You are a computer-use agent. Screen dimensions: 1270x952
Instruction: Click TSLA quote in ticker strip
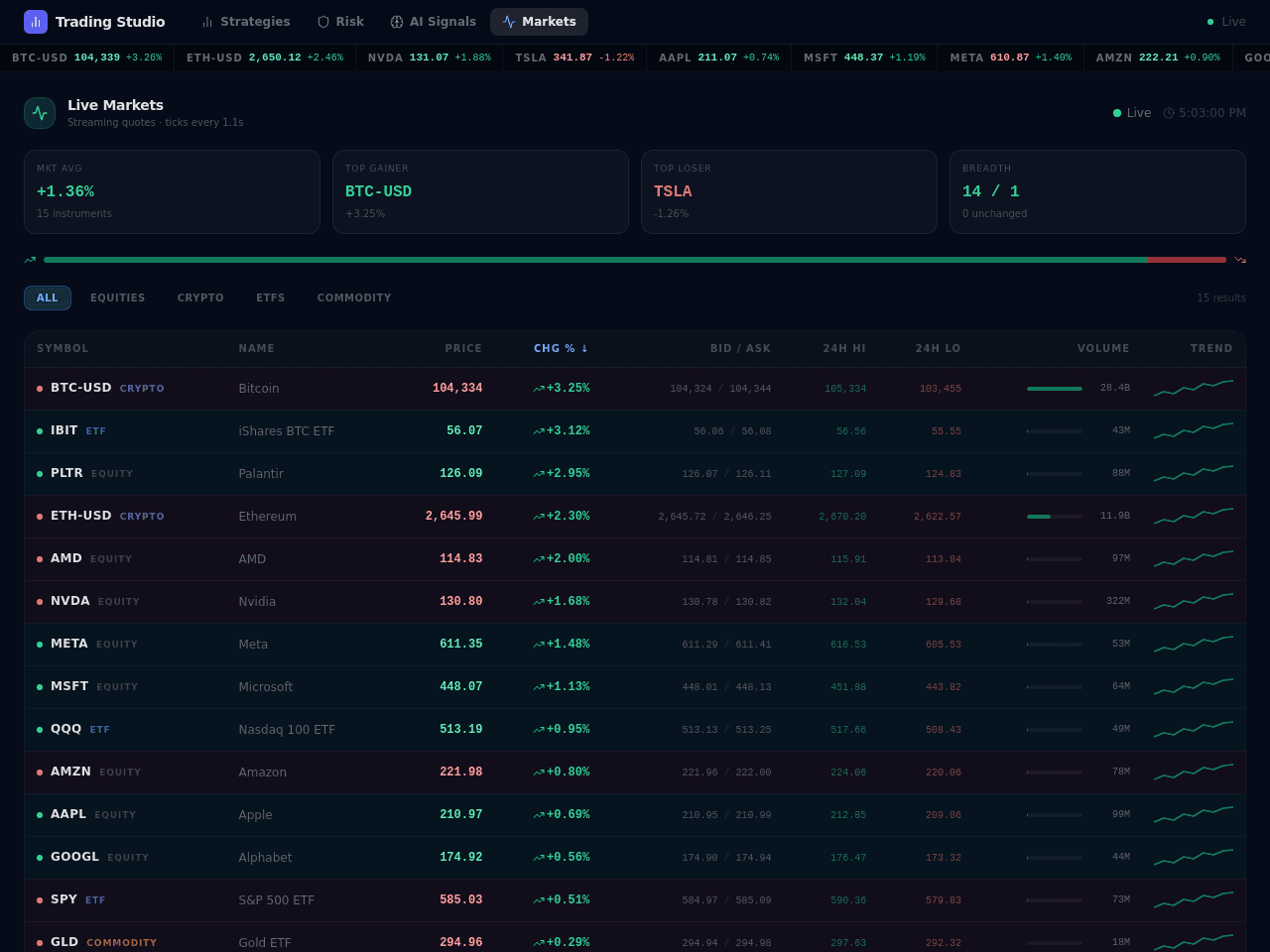coord(574,58)
